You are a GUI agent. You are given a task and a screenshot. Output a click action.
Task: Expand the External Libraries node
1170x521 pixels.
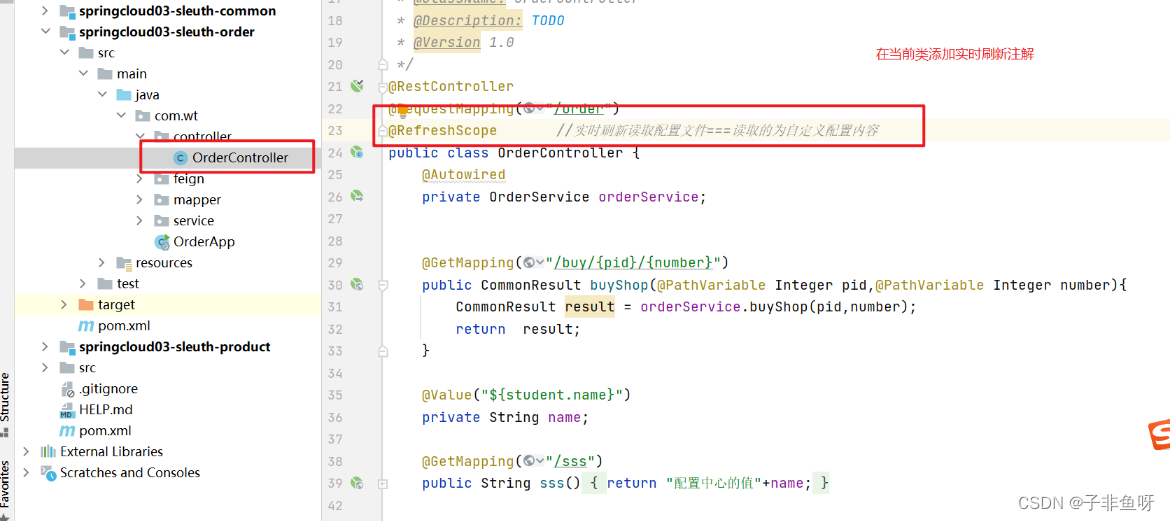(x=26, y=452)
